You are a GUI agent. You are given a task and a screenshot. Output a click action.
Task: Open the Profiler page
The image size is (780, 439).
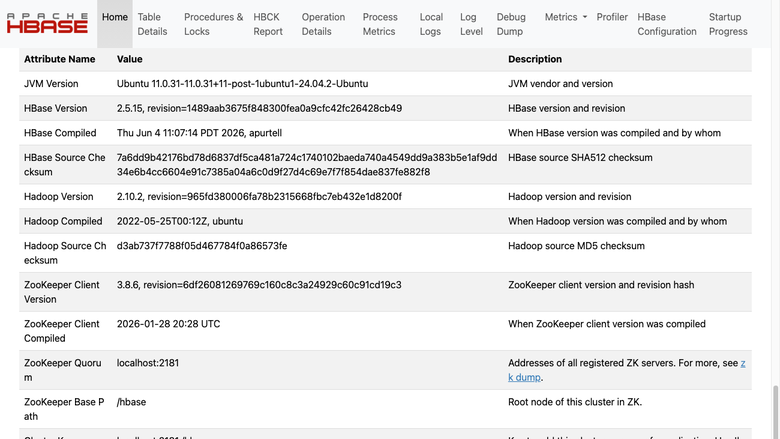(612, 17)
